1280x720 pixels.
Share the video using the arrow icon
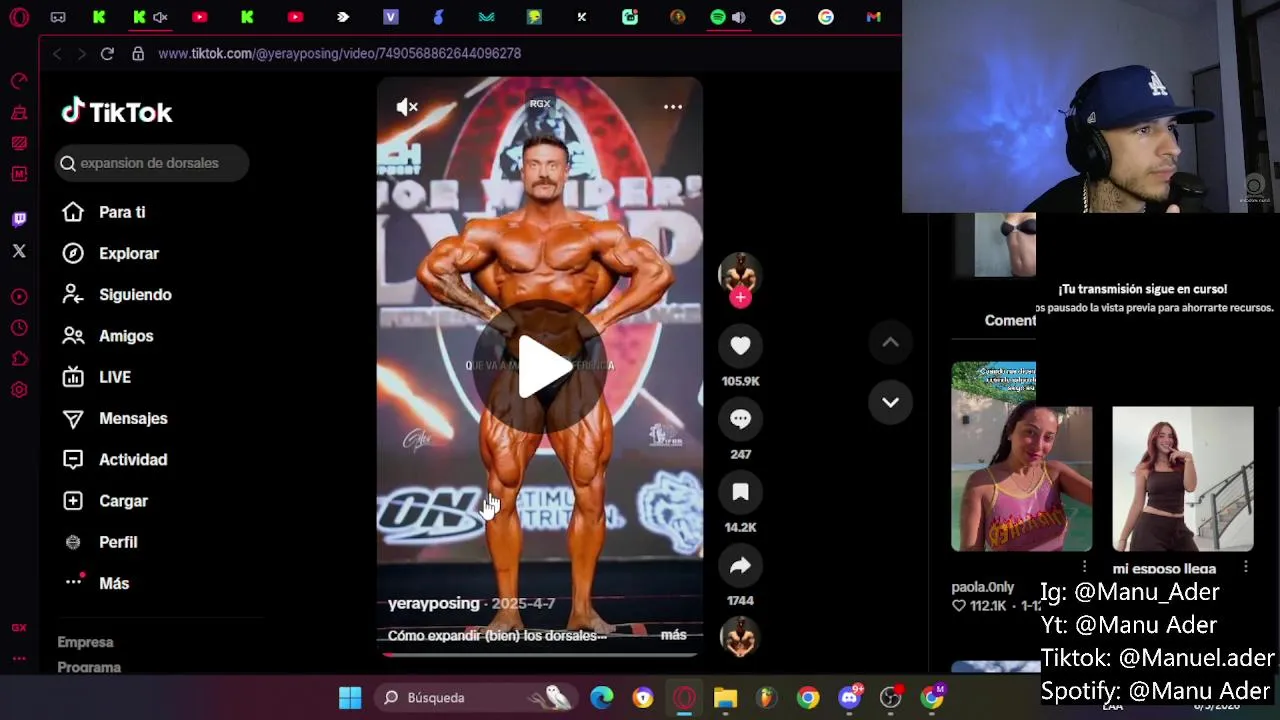click(740, 566)
